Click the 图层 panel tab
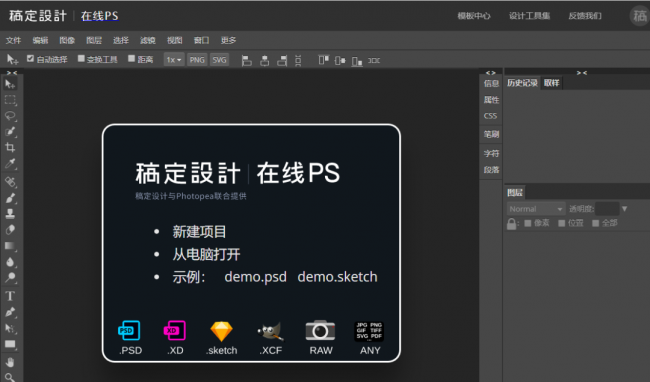Screen dimensions: 650x382 [515, 192]
